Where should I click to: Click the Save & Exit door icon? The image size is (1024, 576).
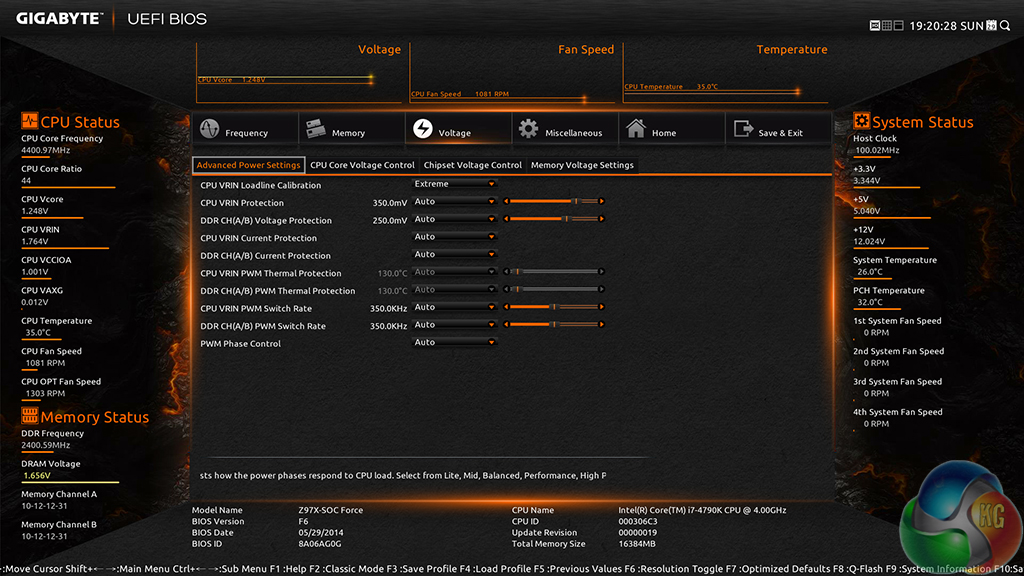tap(742, 130)
